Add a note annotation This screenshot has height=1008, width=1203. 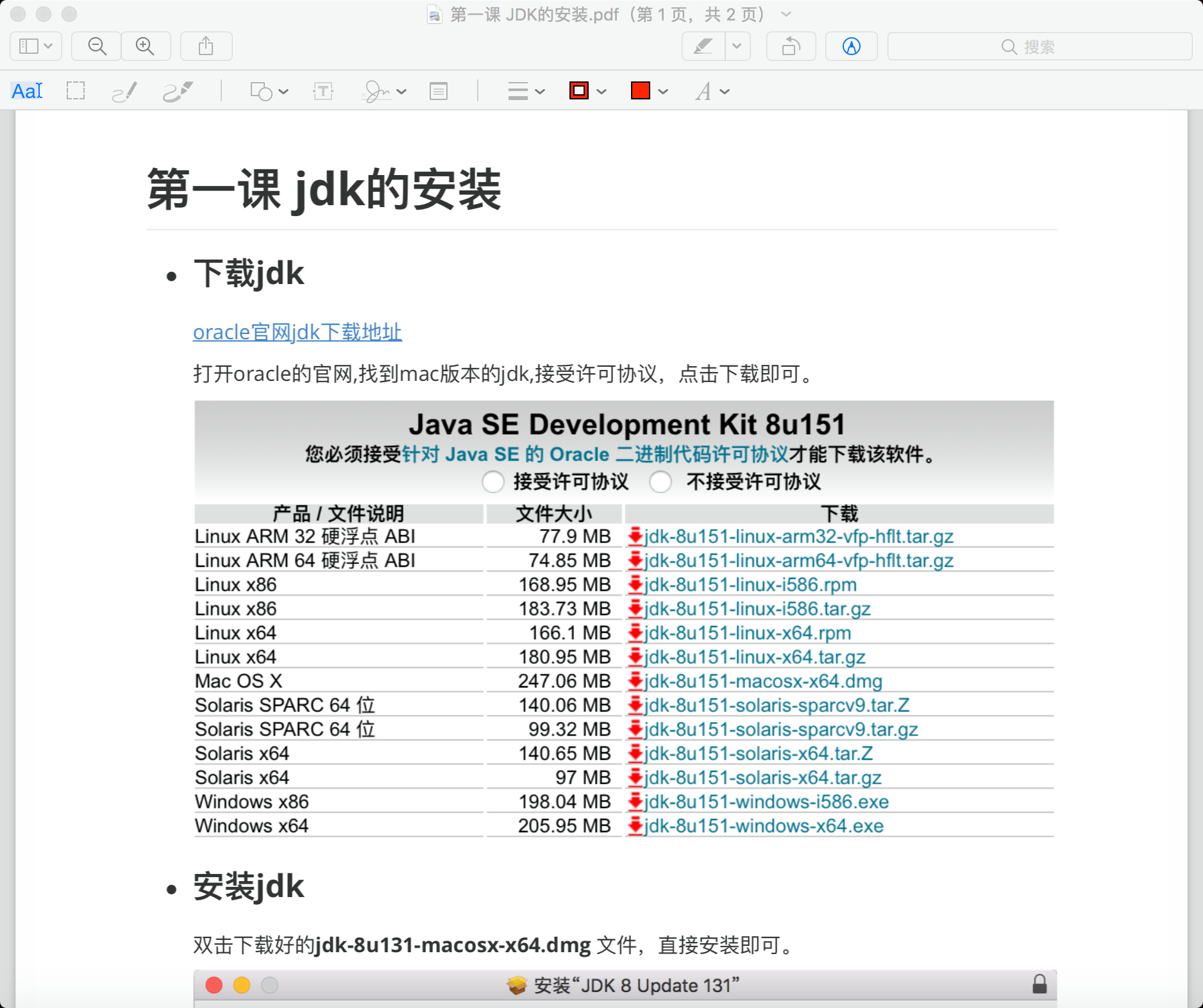pyautogui.click(x=439, y=91)
